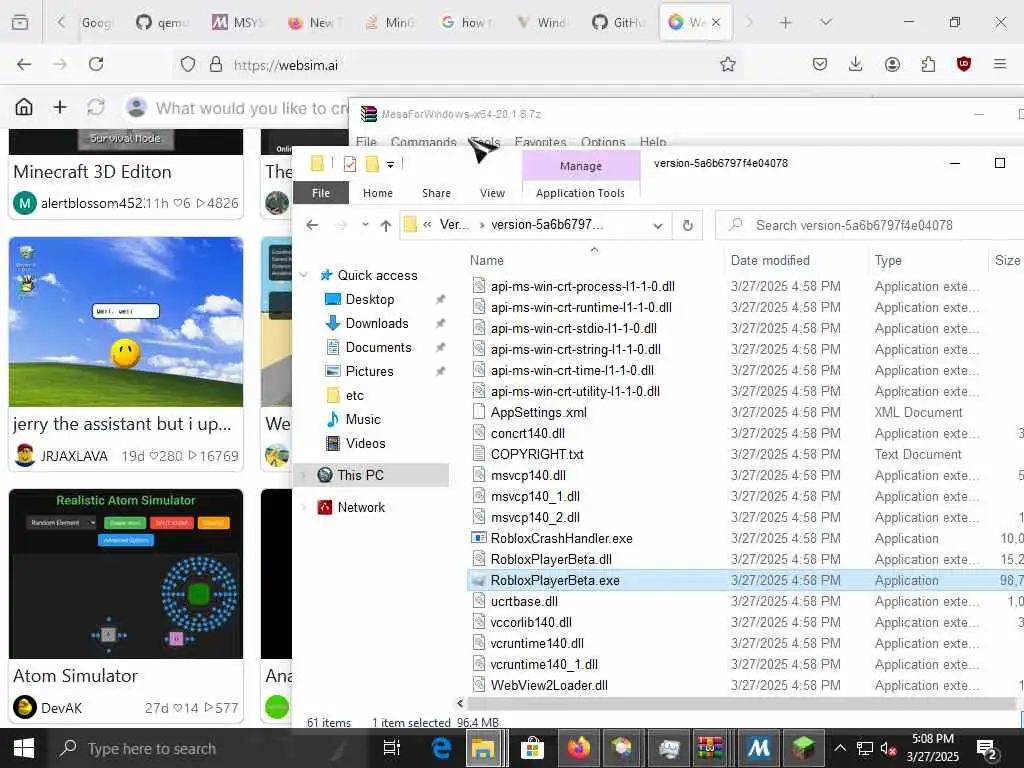Image resolution: width=1024 pixels, height=768 pixels.
Task: Open the list all tabs dropdown
Action: [826, 23]
